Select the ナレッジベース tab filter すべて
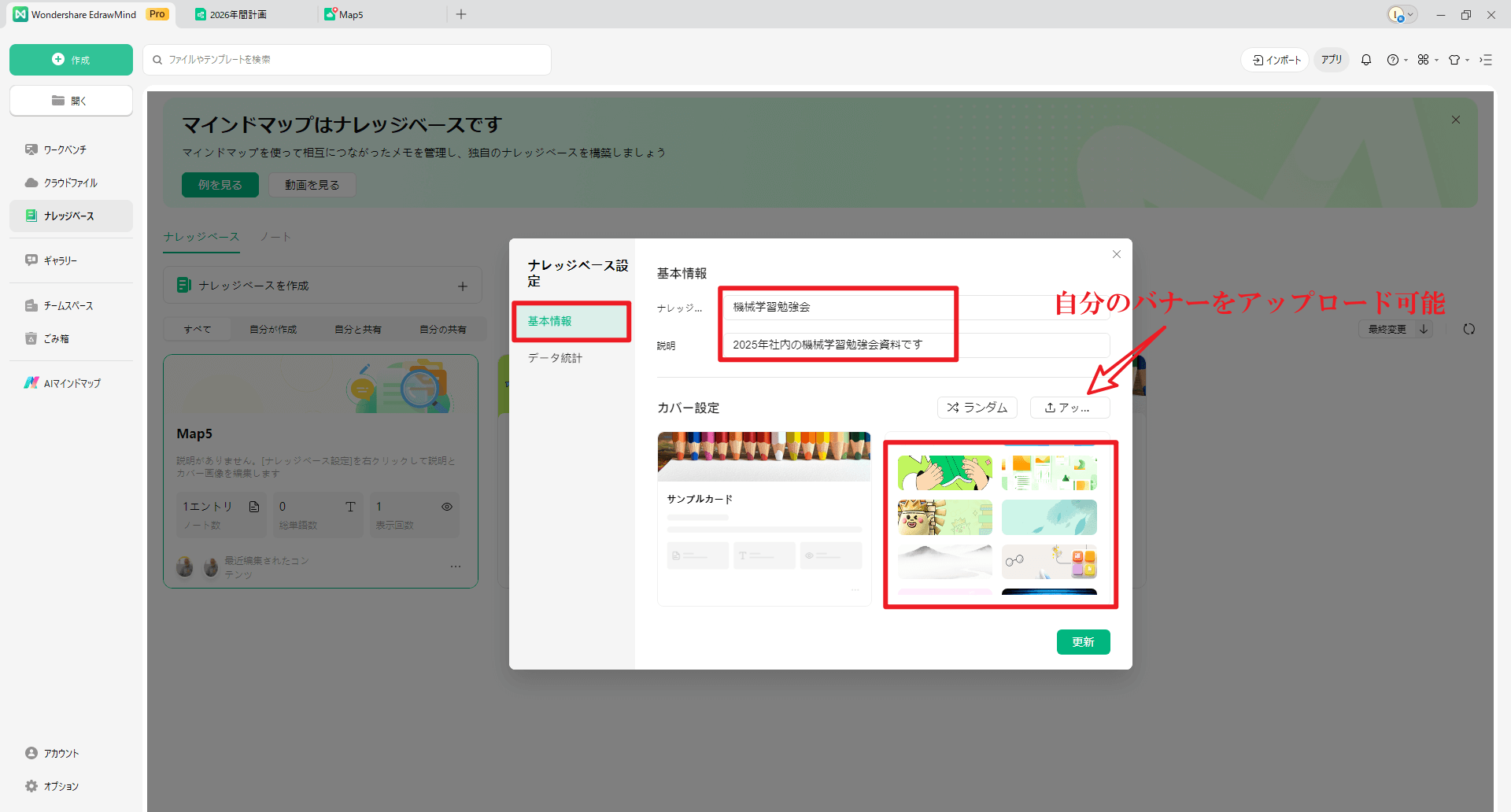Image resolution: width=1511 pixels, height=812 pixels. pos(197,329)
